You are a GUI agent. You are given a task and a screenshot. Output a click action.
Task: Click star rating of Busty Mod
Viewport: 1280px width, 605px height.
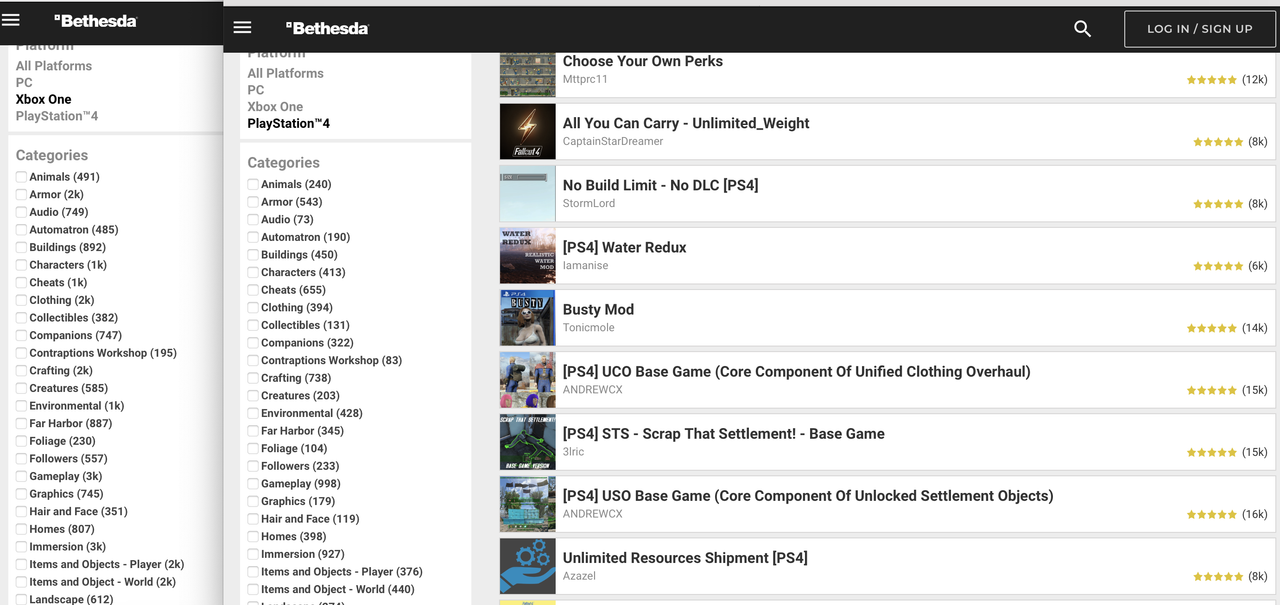coord(1212,328)
